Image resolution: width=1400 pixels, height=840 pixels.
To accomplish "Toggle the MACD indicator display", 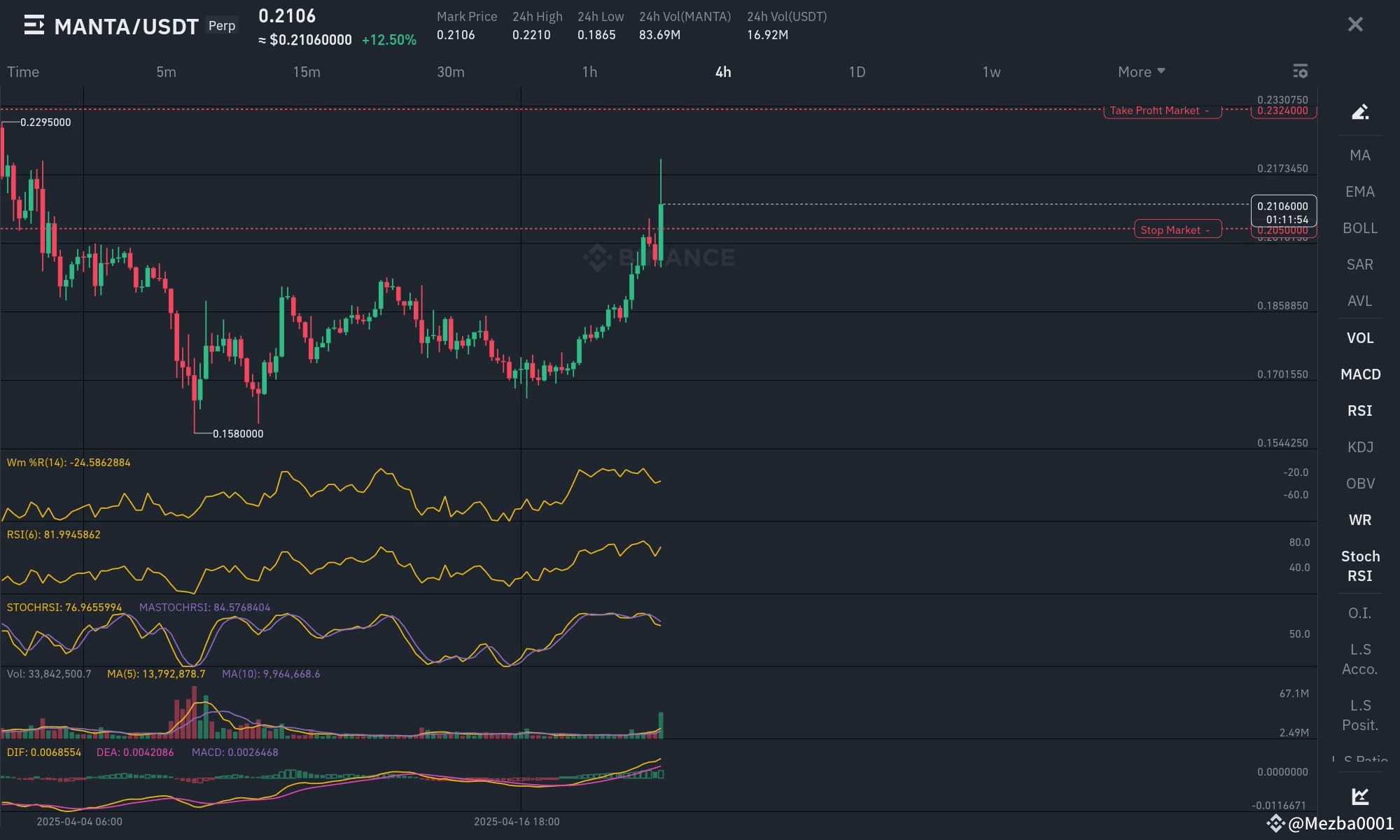I will point(1359,374).
